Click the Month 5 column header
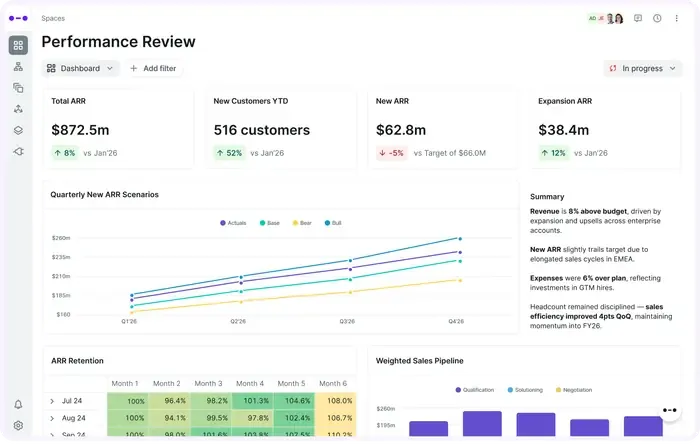 click(291, 383)
